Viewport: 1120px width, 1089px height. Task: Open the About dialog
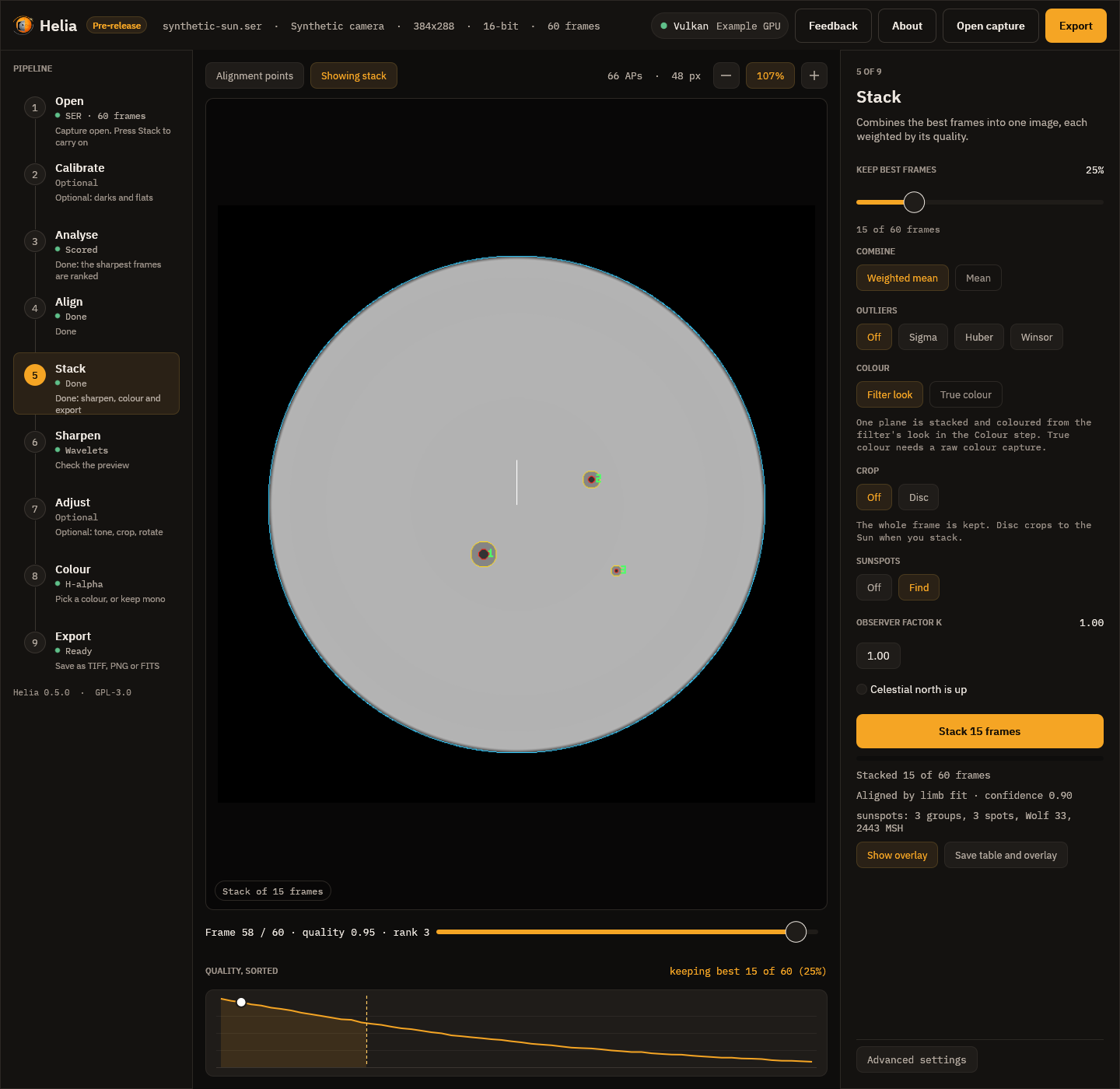click(x=907, y=26)
